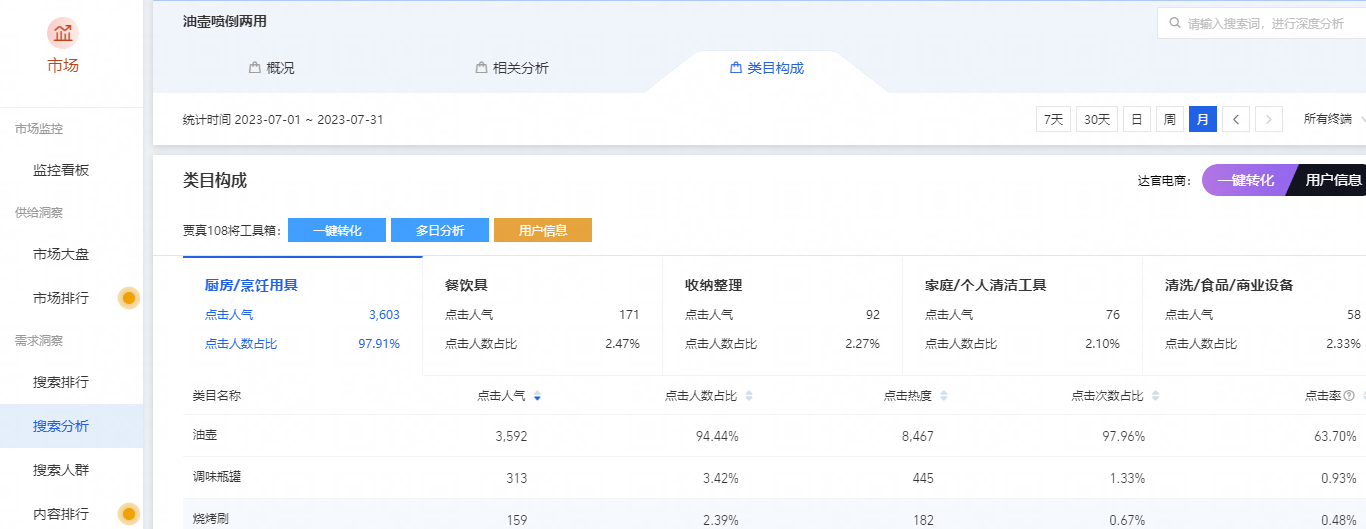This screenshot has height=529, width=1366.
Task: Click the orange 用户信息 button
Action: (543, 230)
